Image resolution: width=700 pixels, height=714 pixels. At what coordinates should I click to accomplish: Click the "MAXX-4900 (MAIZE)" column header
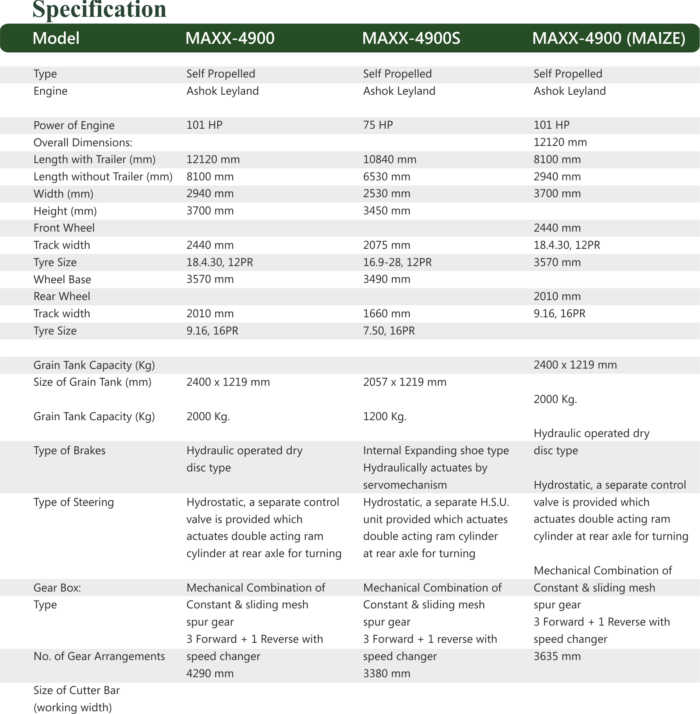click(608, 38)
